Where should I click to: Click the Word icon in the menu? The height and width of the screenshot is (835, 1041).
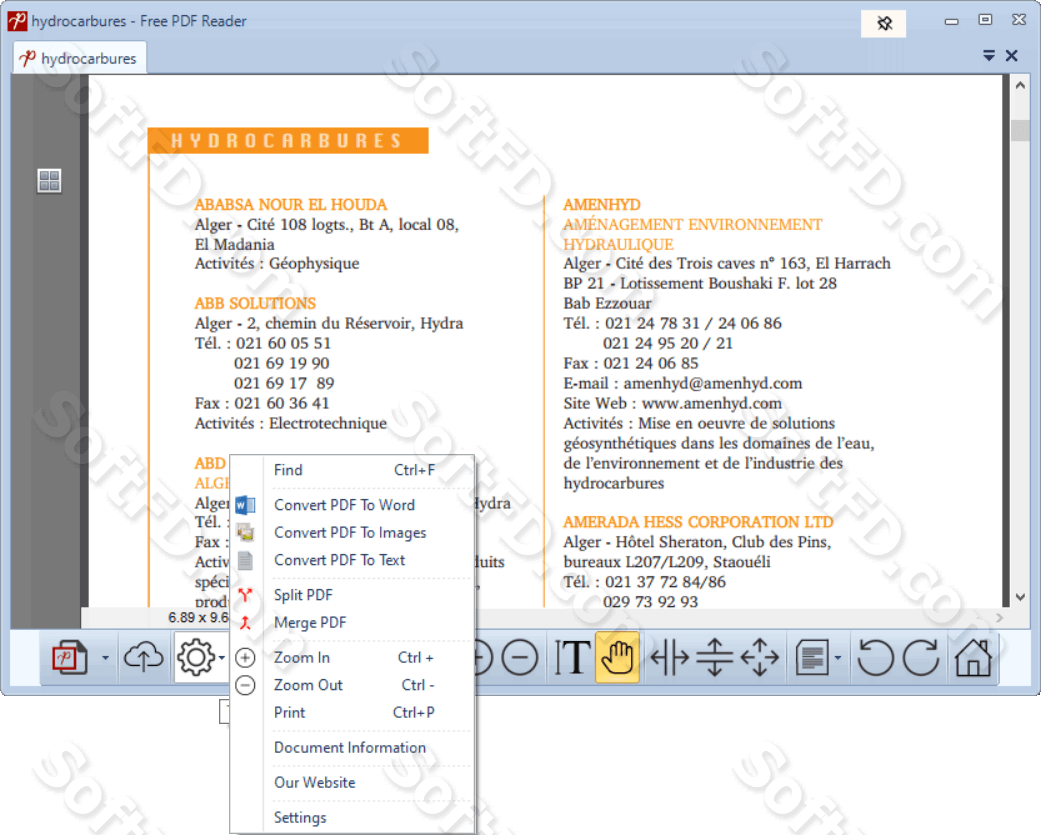pos(245,505)
